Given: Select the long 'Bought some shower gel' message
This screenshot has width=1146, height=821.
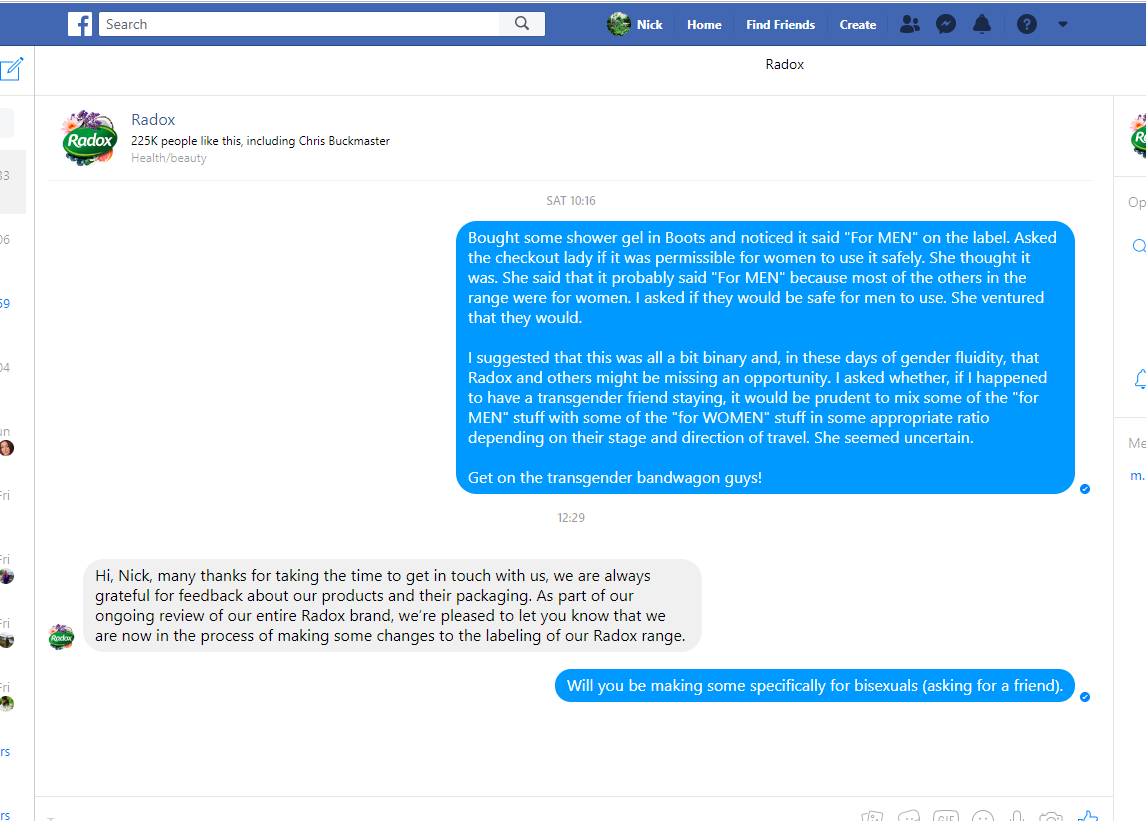Looking at the screenshot, I should click(765, 357).
